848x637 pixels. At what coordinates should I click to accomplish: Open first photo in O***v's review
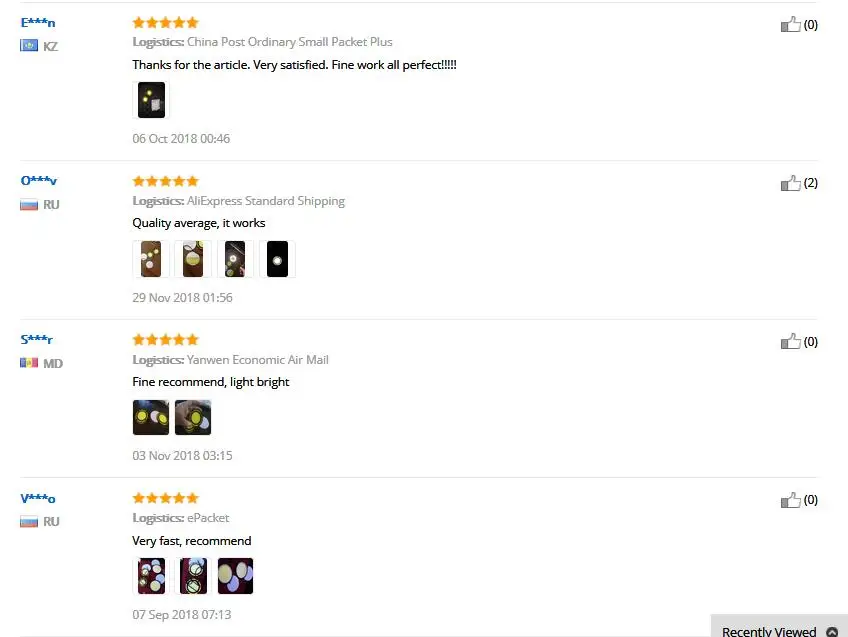pos(151,259)
